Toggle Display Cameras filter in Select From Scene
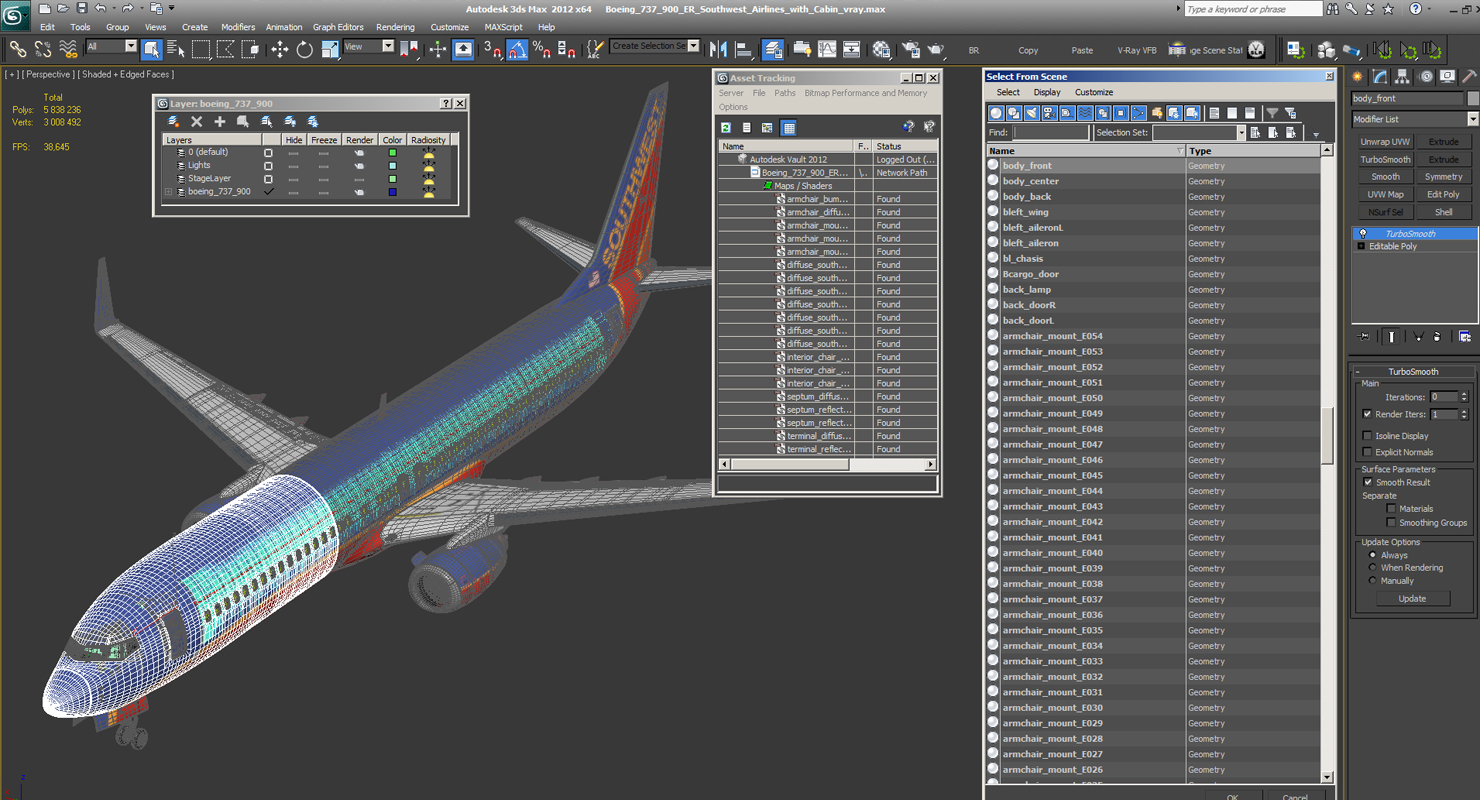 pyautogui.click(x=1050, y=113)
